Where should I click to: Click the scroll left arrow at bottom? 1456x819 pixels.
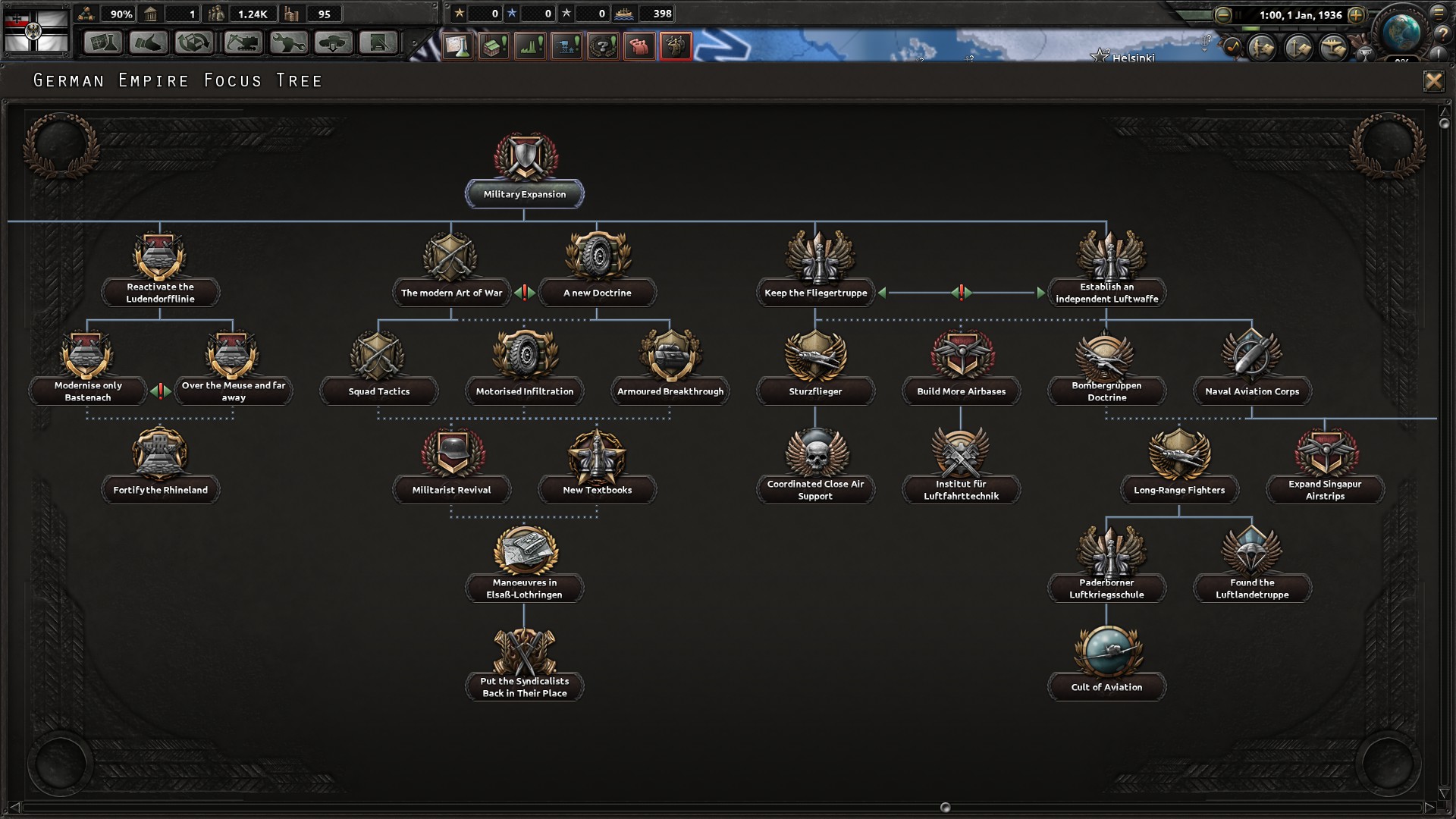13,808
